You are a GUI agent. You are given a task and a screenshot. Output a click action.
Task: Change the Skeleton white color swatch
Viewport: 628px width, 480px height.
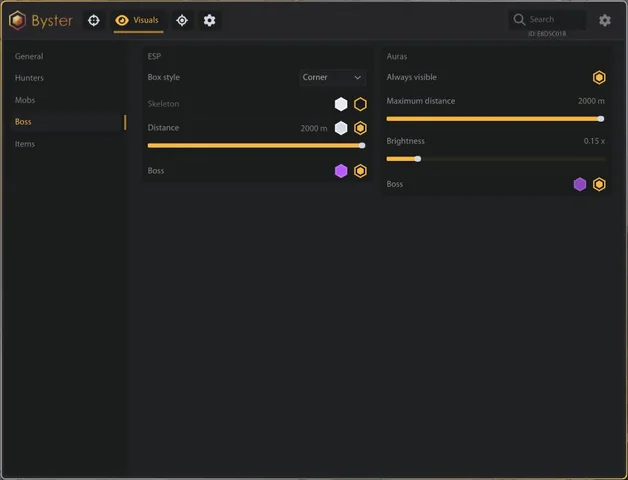coord(341,104)
